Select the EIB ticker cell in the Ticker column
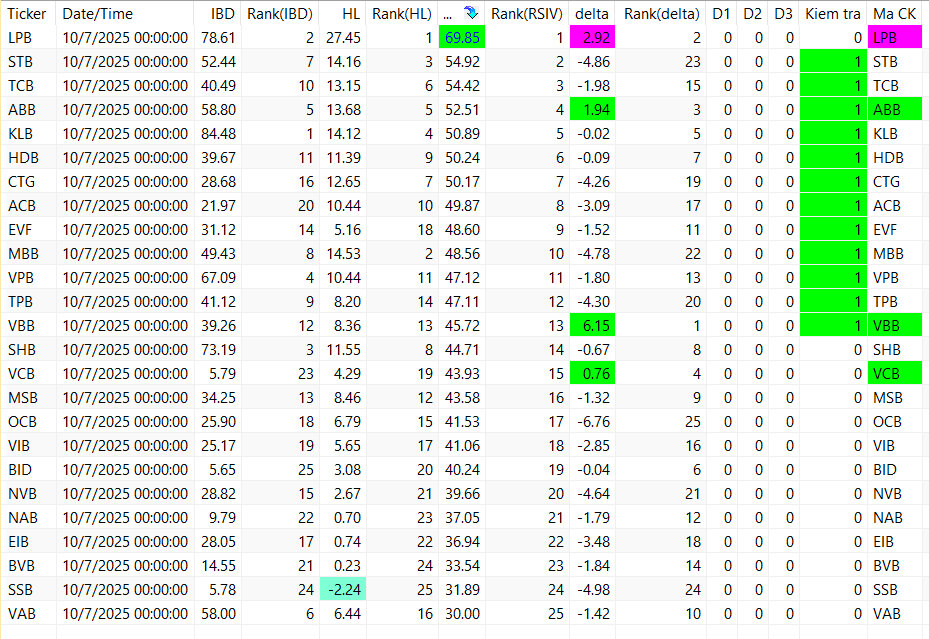The width and height of the screenshot is (929, 639). coord(28,541)
